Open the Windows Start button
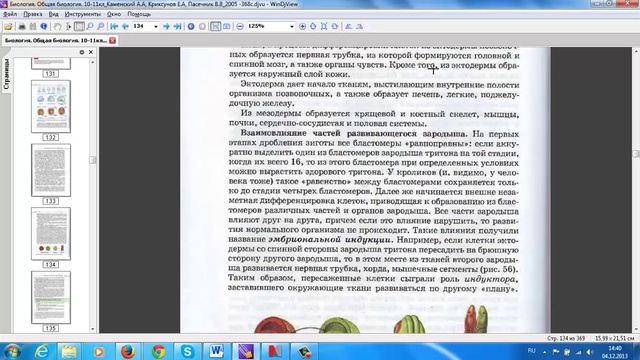The image size is (640, 360). [12, 351]
